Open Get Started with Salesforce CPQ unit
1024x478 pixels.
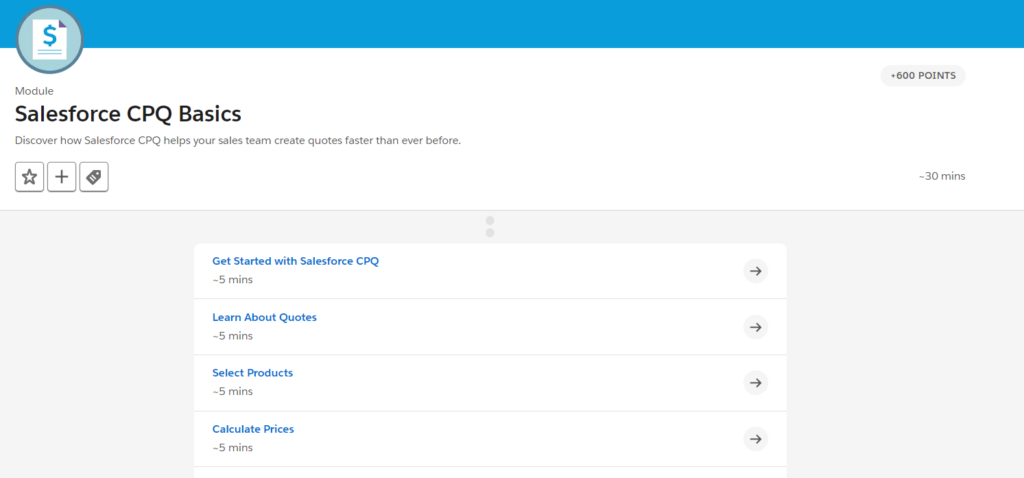click(295, 261)
